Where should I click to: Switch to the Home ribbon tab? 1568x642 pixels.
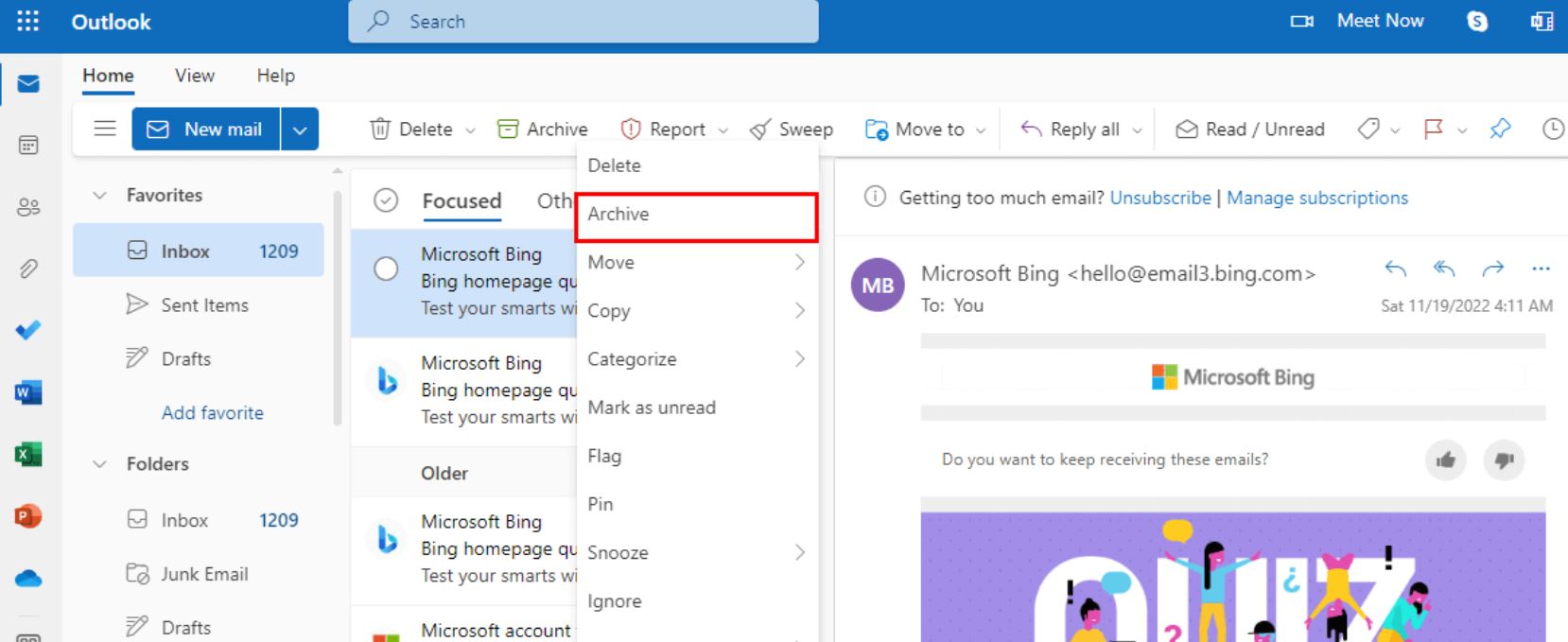(108, 76)
